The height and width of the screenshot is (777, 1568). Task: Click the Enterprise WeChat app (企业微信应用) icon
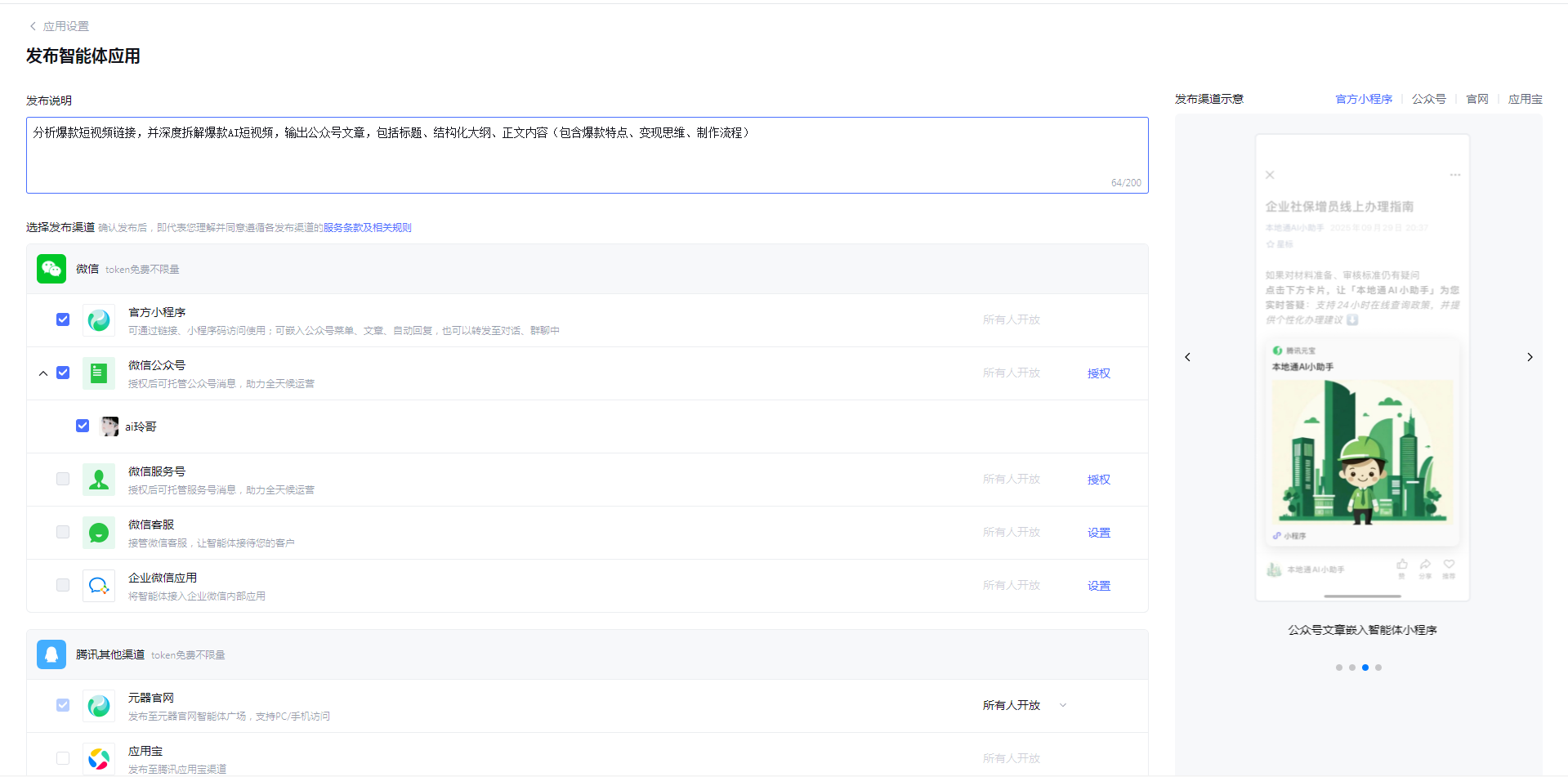(x=99, y=586)
